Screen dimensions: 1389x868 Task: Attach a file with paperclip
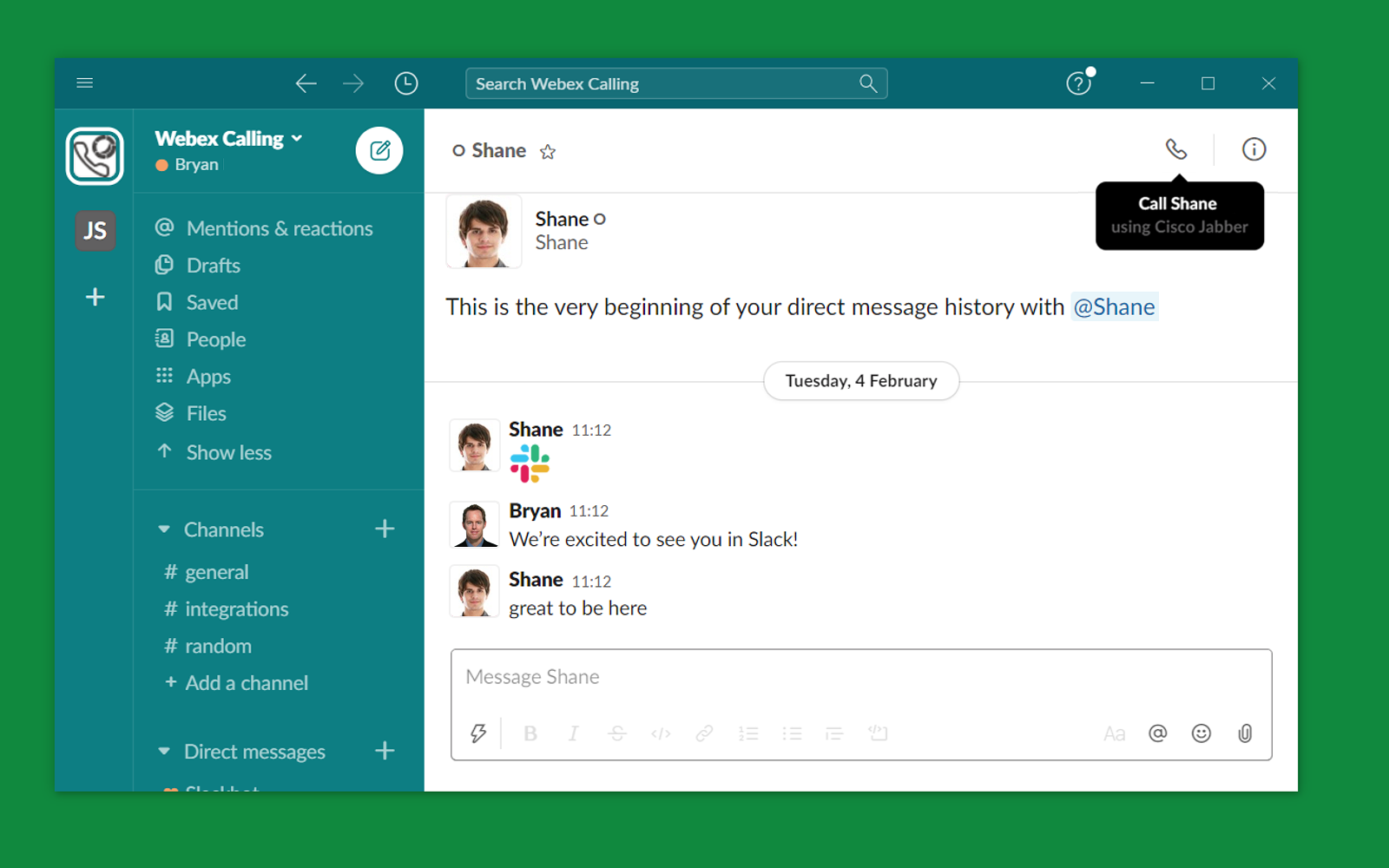pos(1245,733)
